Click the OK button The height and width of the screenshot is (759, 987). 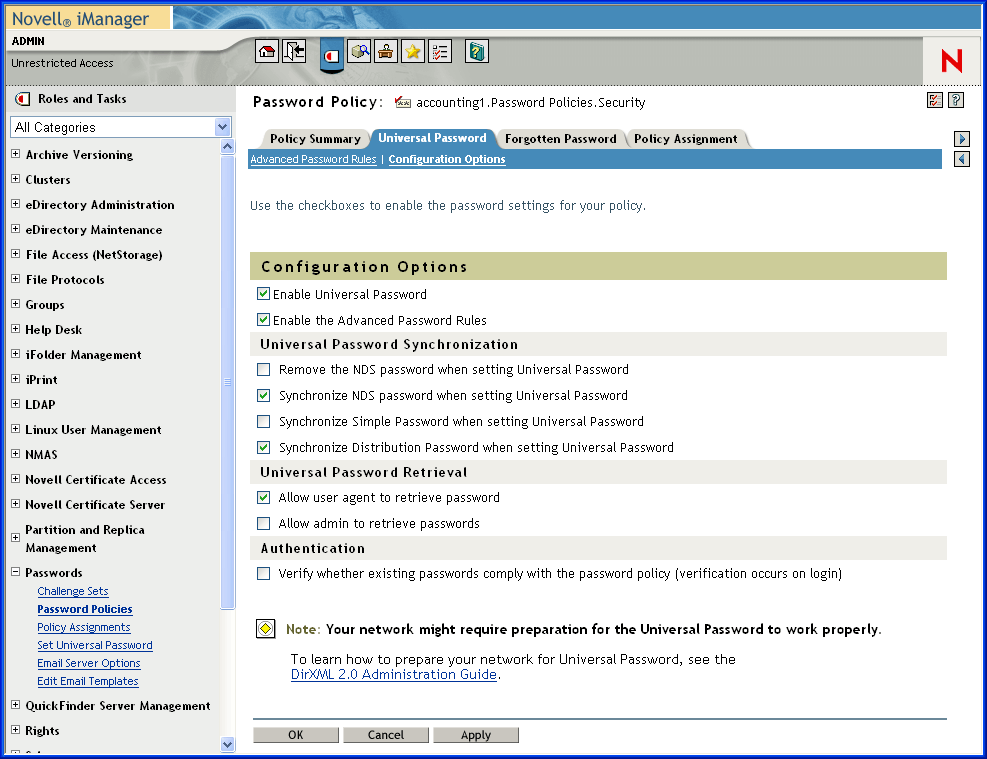pyautogui.click(x=296, y=734)
